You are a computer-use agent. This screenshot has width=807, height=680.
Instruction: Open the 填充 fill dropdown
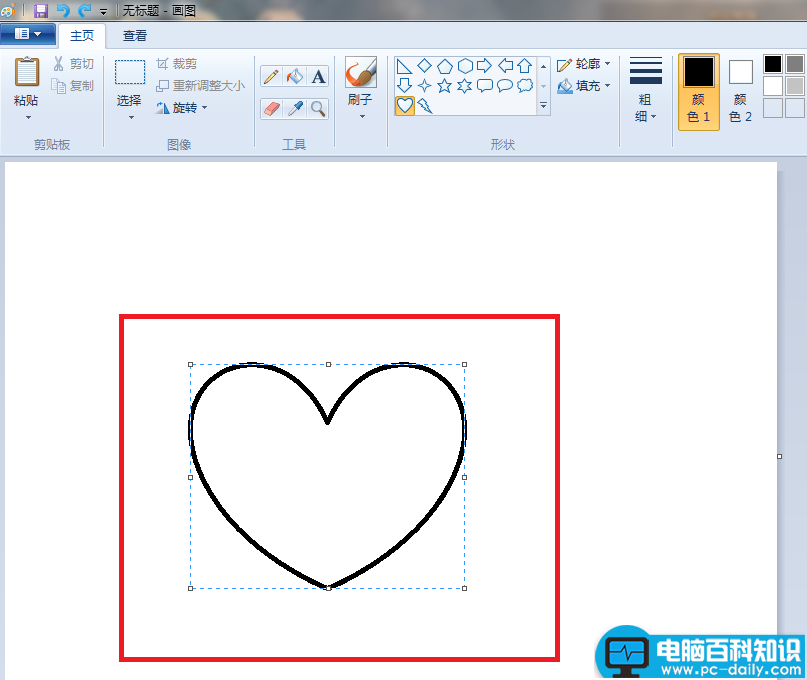(584, 86)
